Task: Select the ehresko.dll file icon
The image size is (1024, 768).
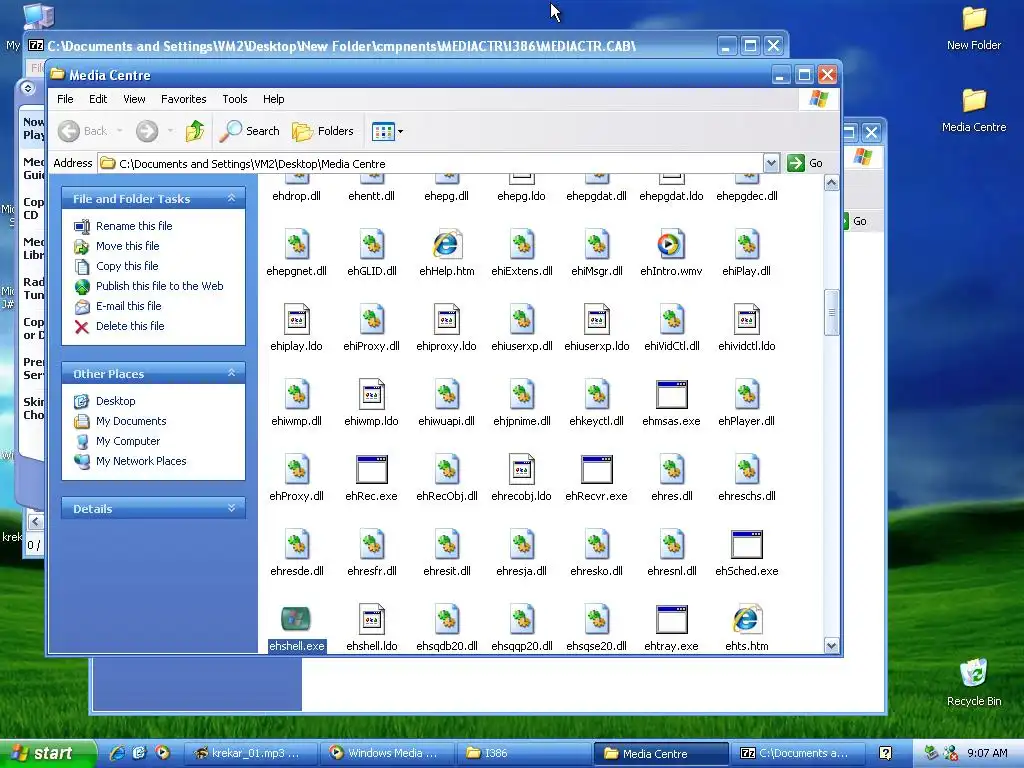Action: click(x=596, y=545)
